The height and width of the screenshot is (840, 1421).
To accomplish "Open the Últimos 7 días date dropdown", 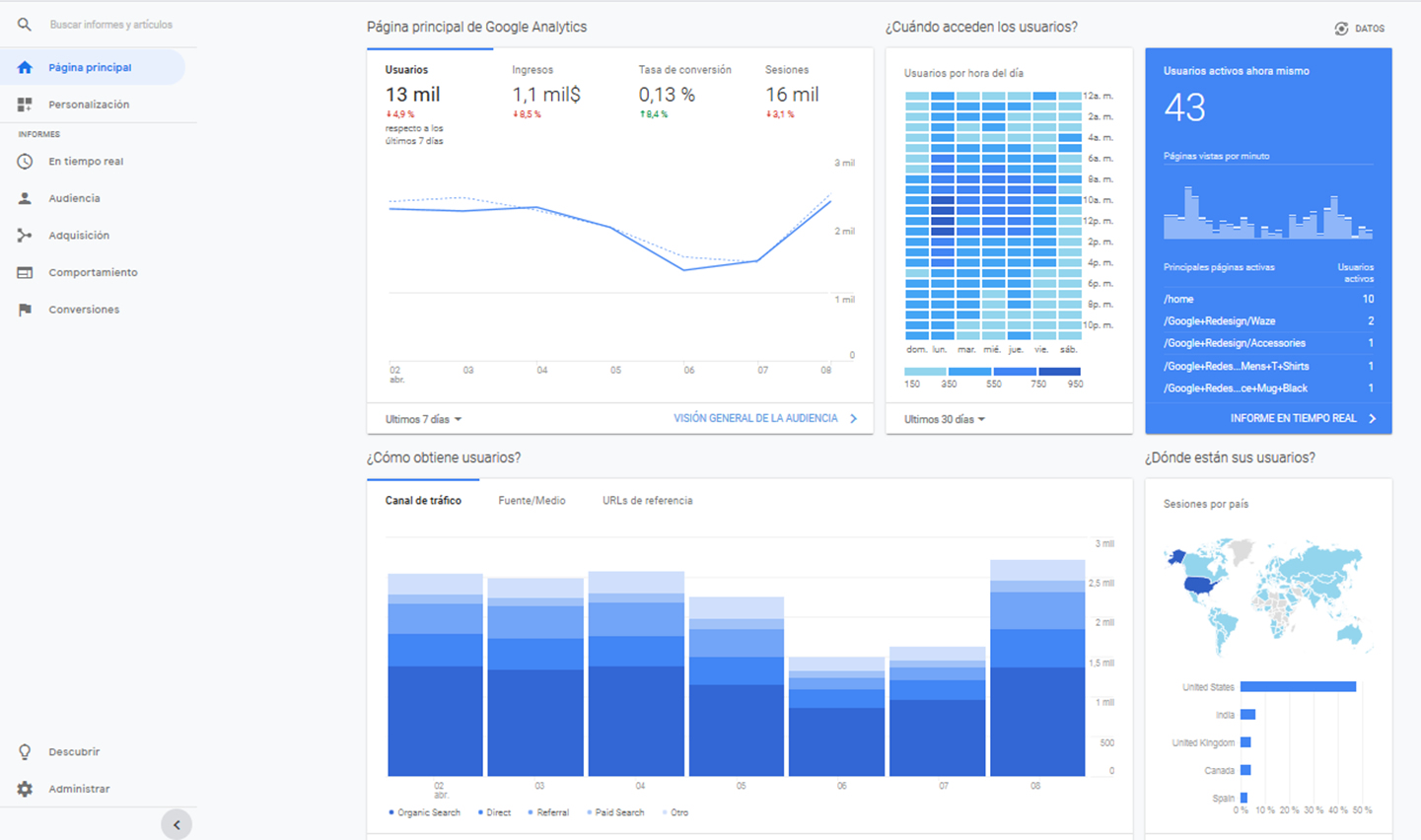I will 423,420.
